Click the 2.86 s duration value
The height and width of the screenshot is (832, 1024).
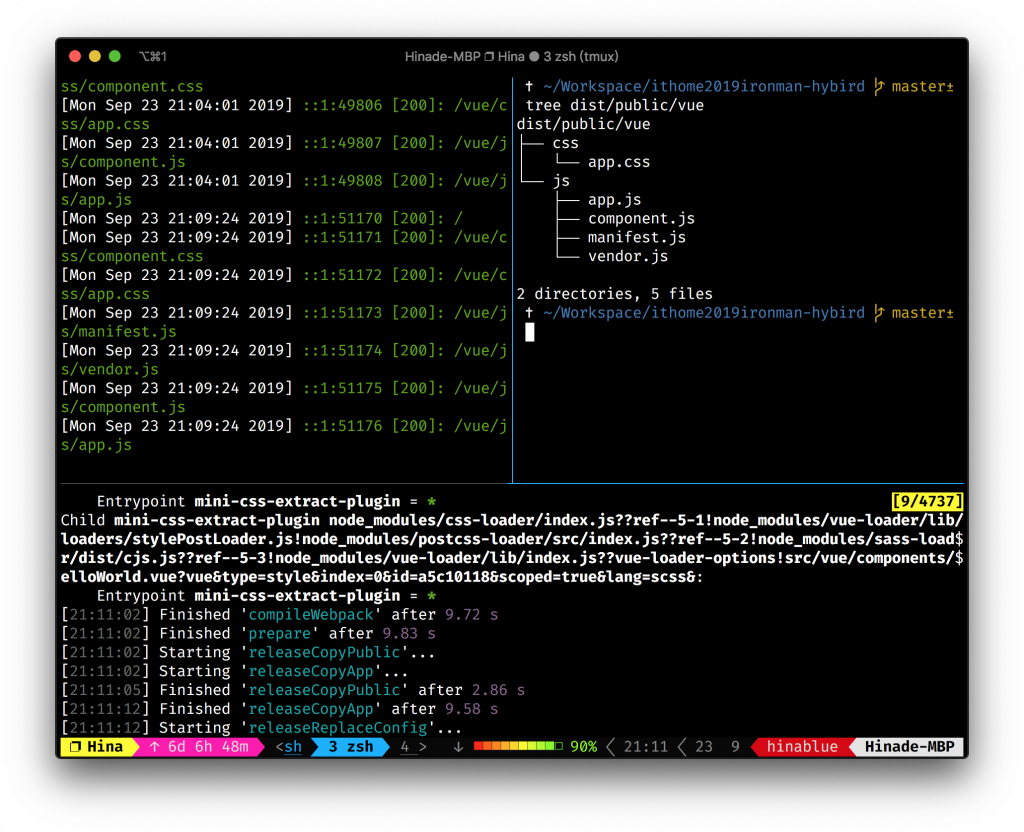coord(498,690)
